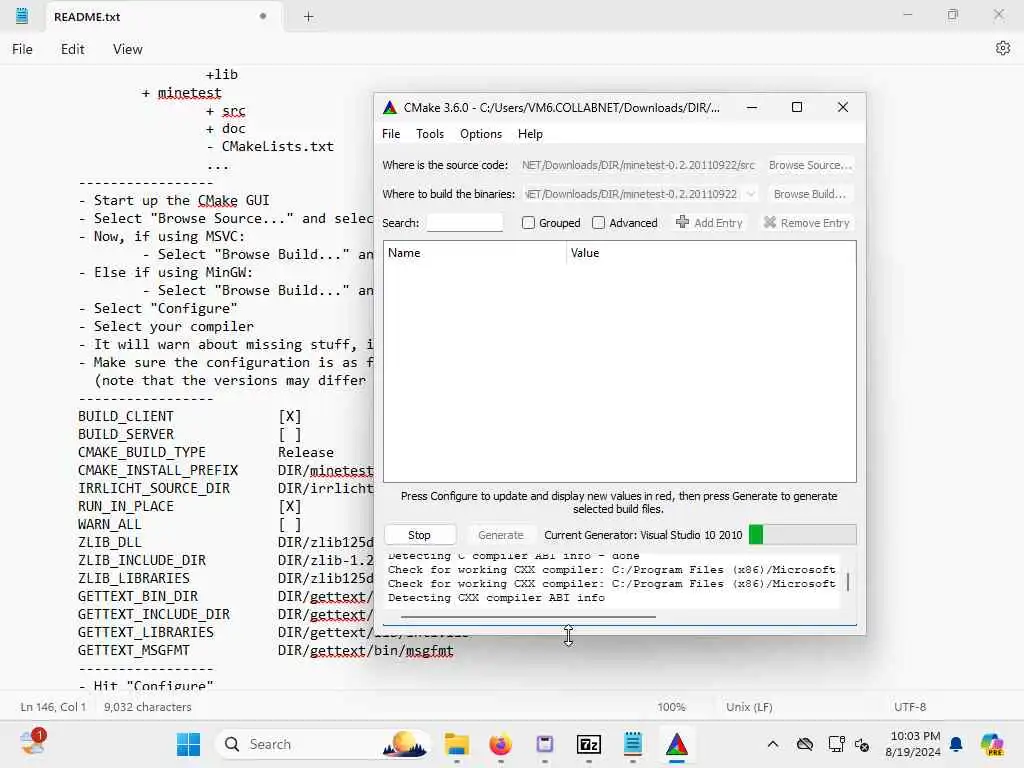Click 'Start up the CMake GUI' line

tap(174, 200)
